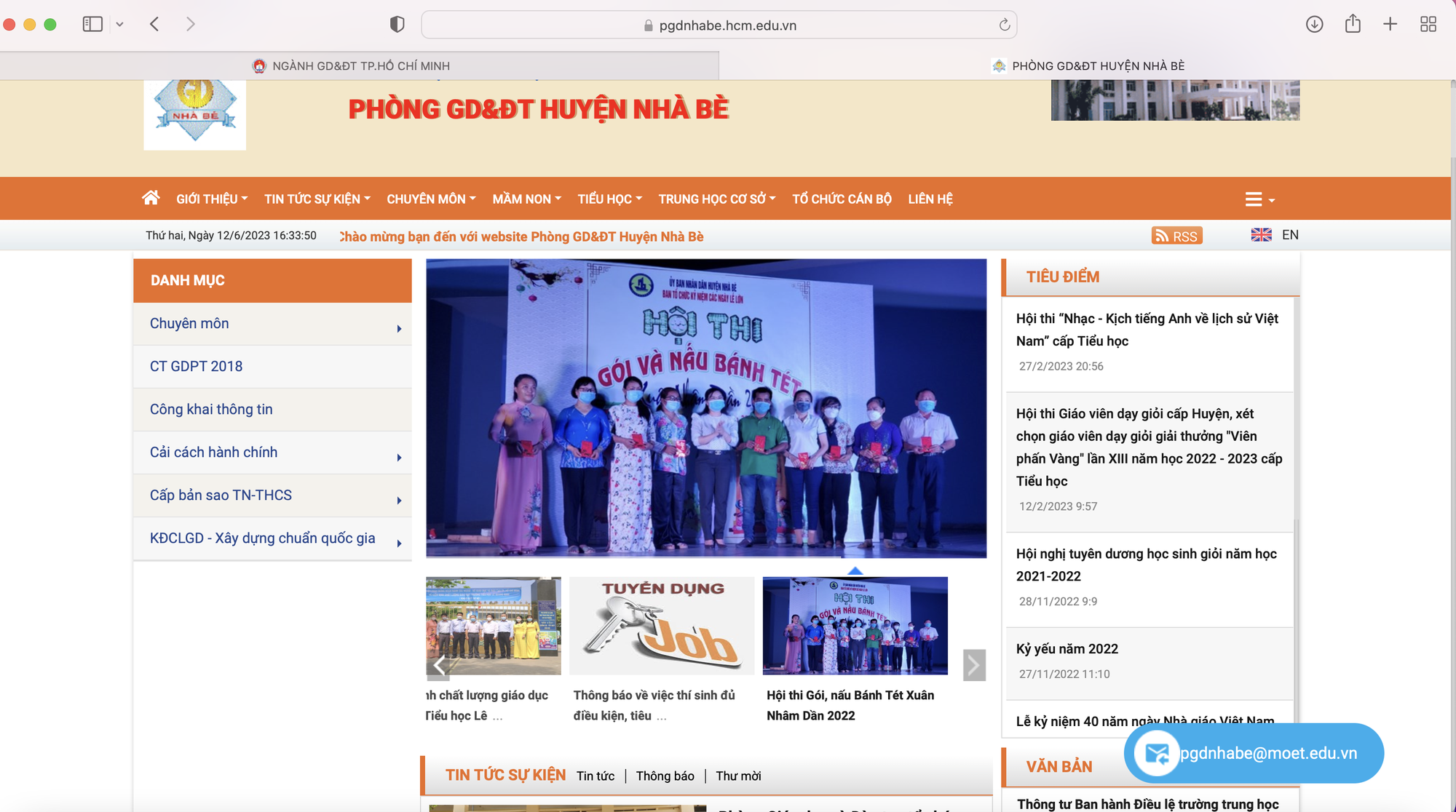The width and height of the screenshot is (1456, 812).
Task: Select the Thông báo news tab
Action: (665, 776)
